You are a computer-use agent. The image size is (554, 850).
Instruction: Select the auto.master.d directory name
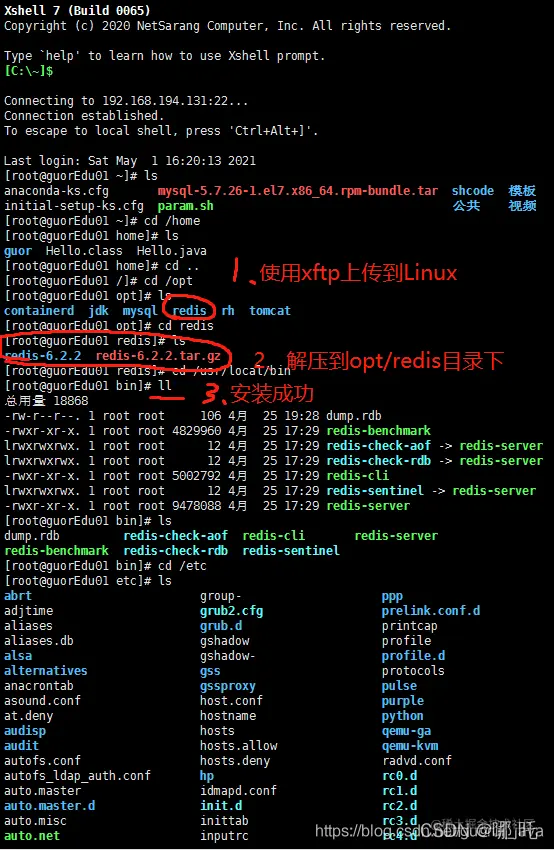point(50,806)
